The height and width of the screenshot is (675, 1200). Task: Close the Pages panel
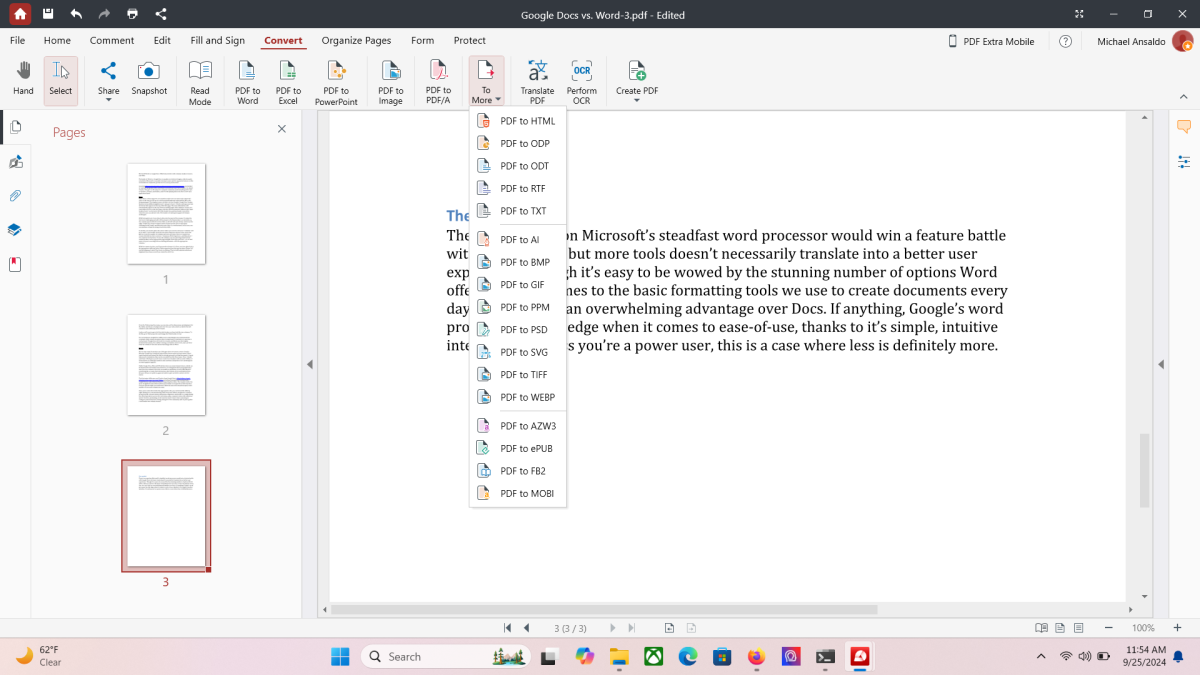click(x=282, y=129)
